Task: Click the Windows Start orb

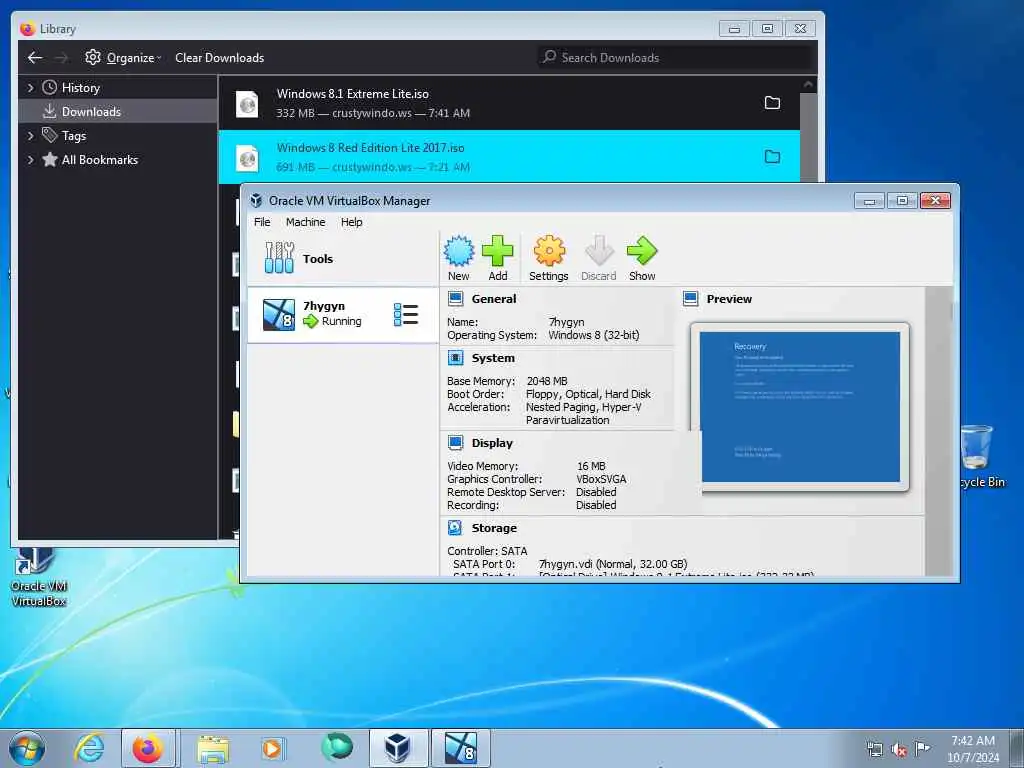Action: (x=27, y=748)
